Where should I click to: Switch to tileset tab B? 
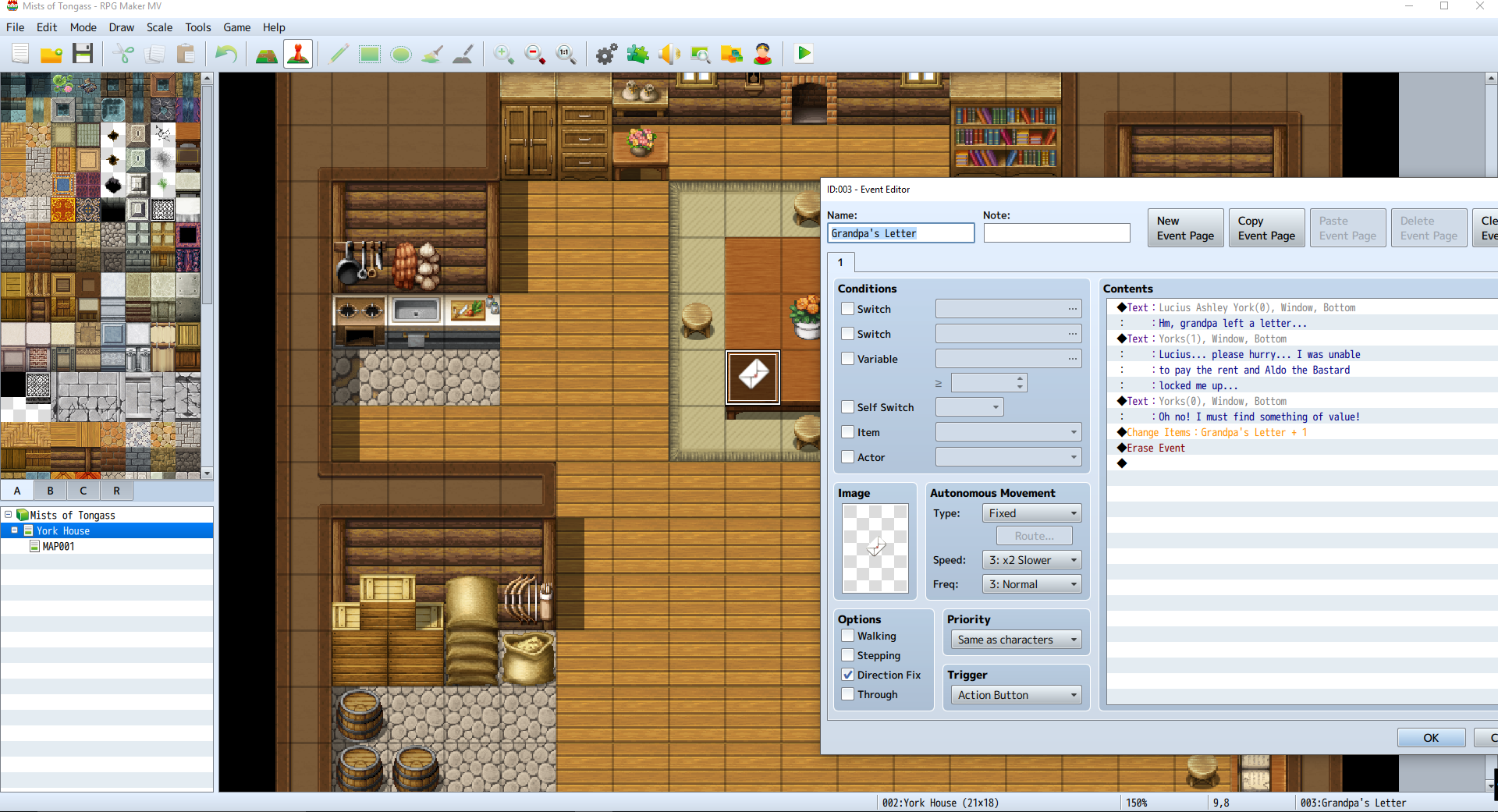point(51,491)
